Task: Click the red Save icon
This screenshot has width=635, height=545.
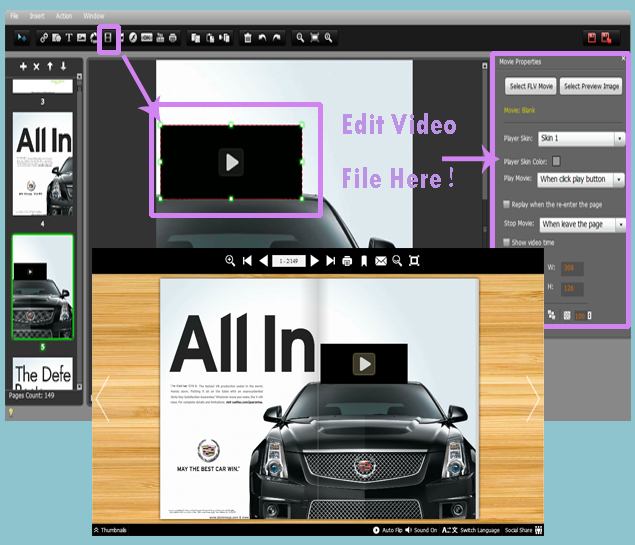Action: coord(592,38)
